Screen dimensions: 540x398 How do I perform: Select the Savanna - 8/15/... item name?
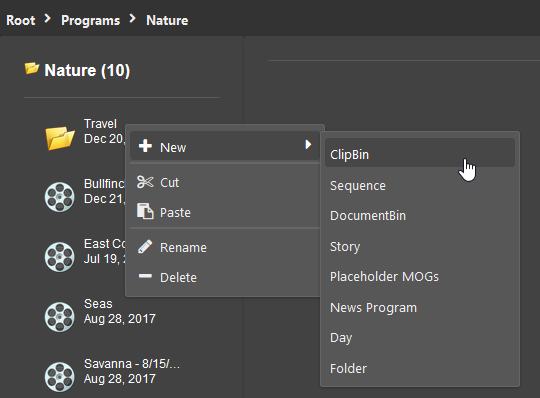(132, 364)
